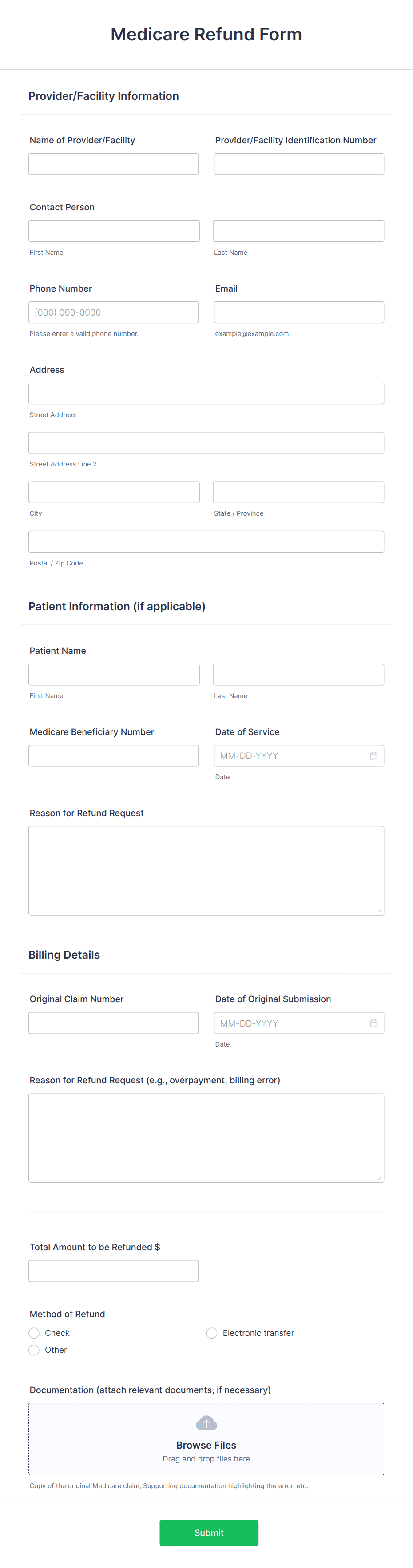Click the Street Address Line 2 field
Viewport: 413px width, 1568px height.
pos(206,443)
